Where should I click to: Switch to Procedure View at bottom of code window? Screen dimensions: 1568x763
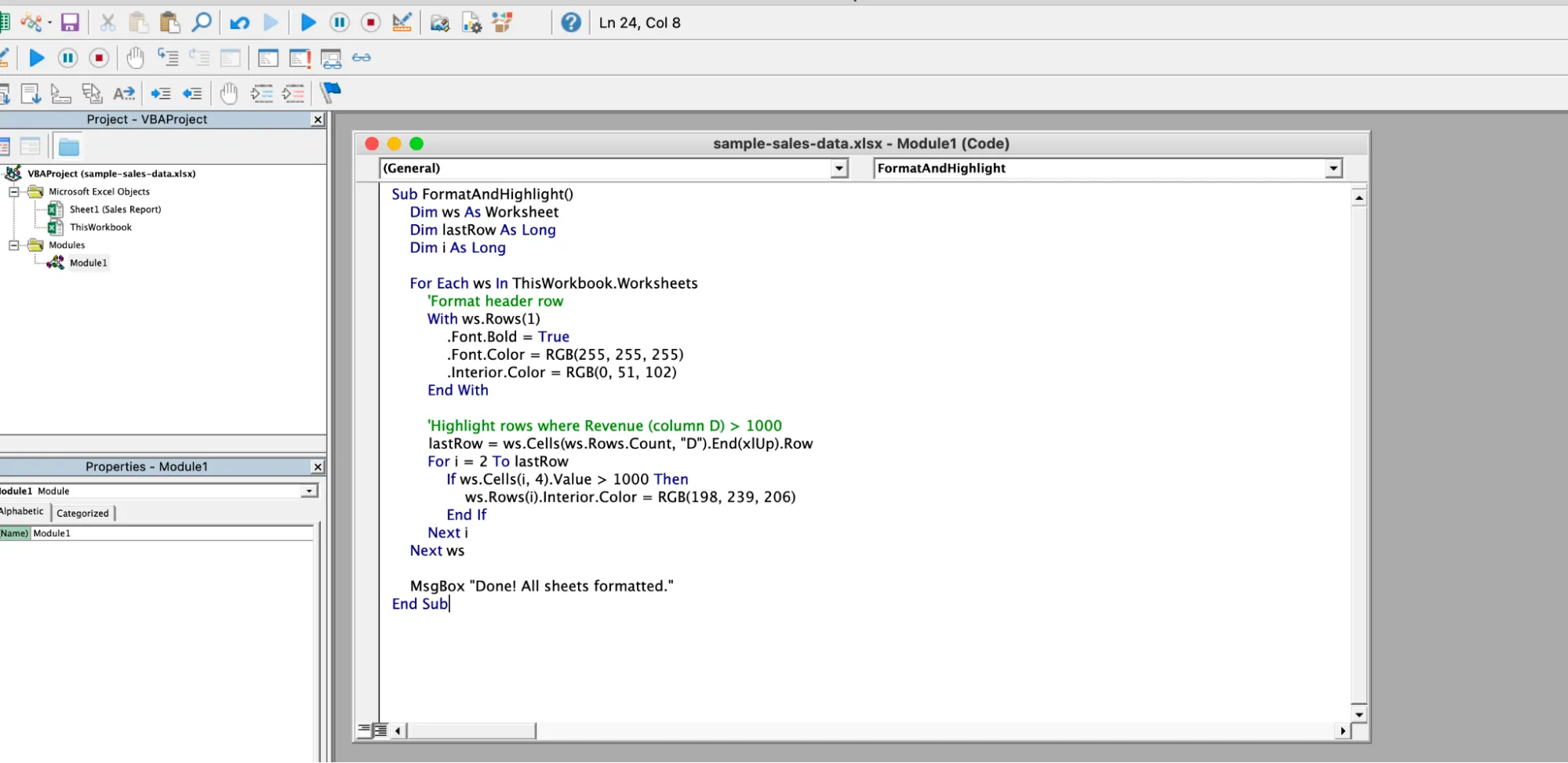click(x=364, y=730)
